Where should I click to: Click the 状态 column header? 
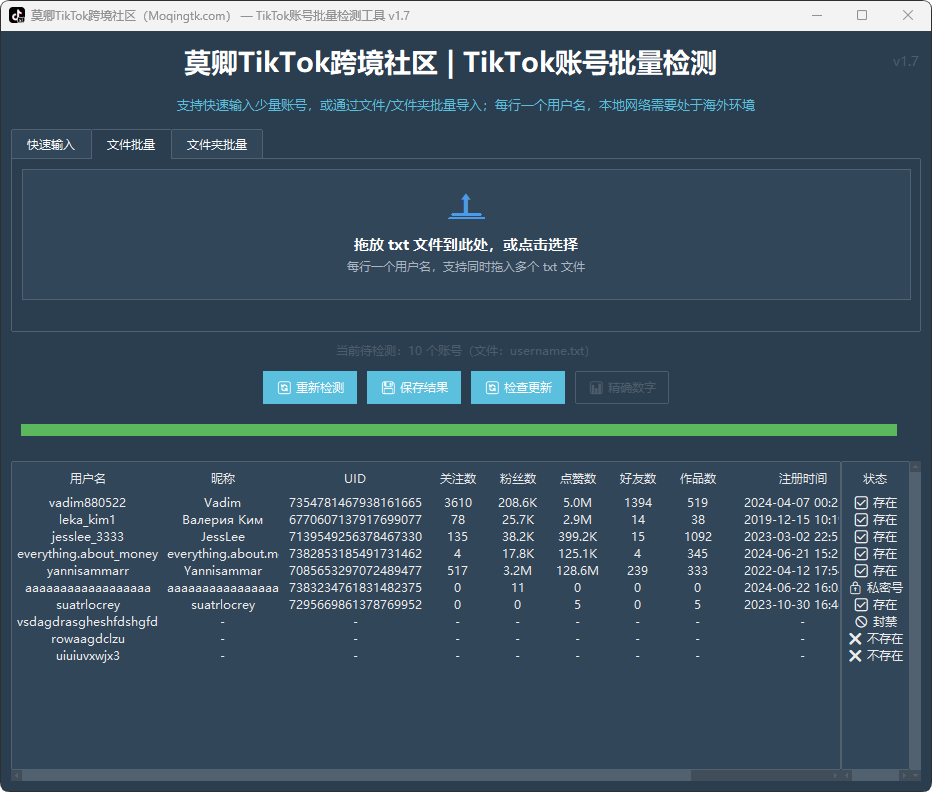(875, 479)
